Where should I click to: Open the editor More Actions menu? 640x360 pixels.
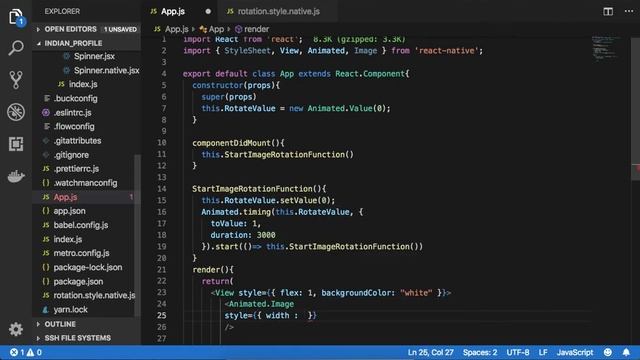[x=629, y=11]
